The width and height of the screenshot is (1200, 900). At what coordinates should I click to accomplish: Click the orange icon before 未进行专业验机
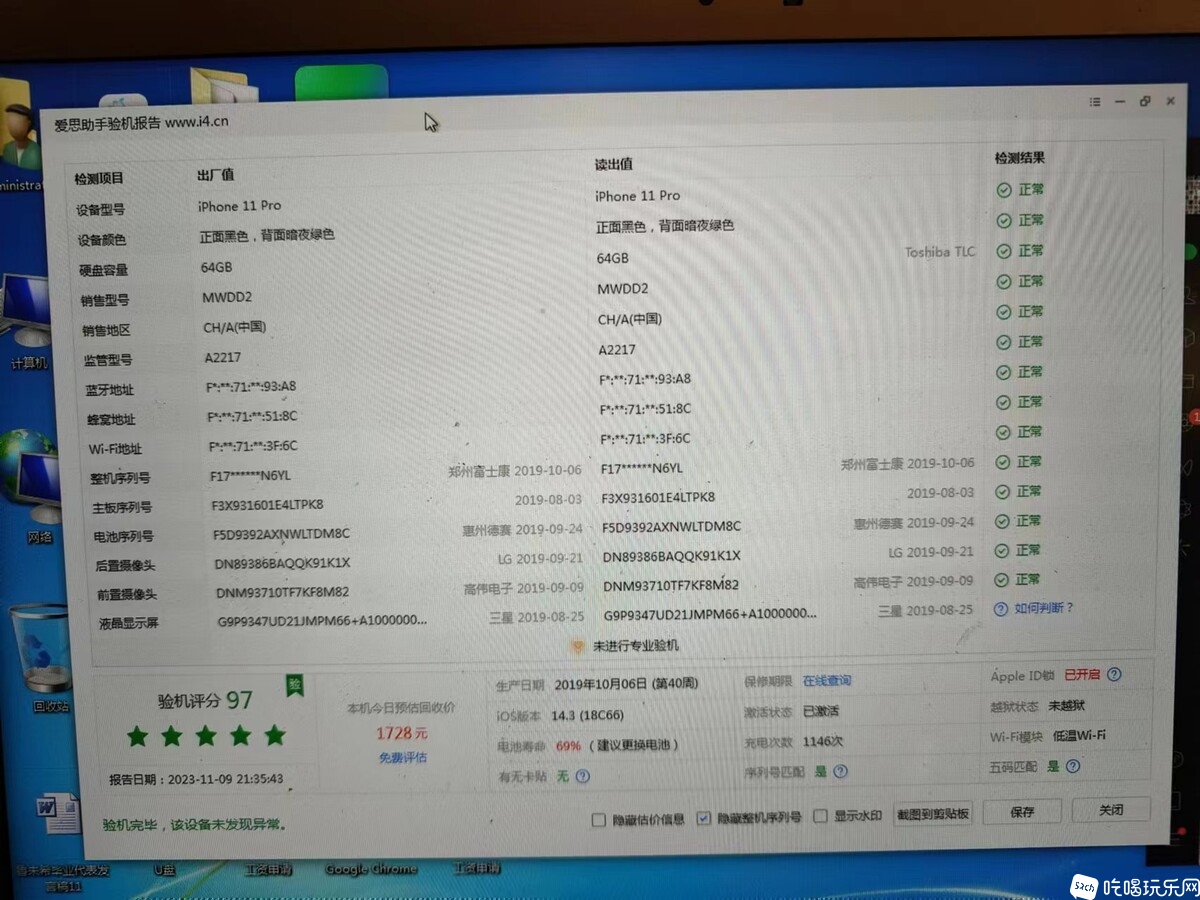pos(577,647)
